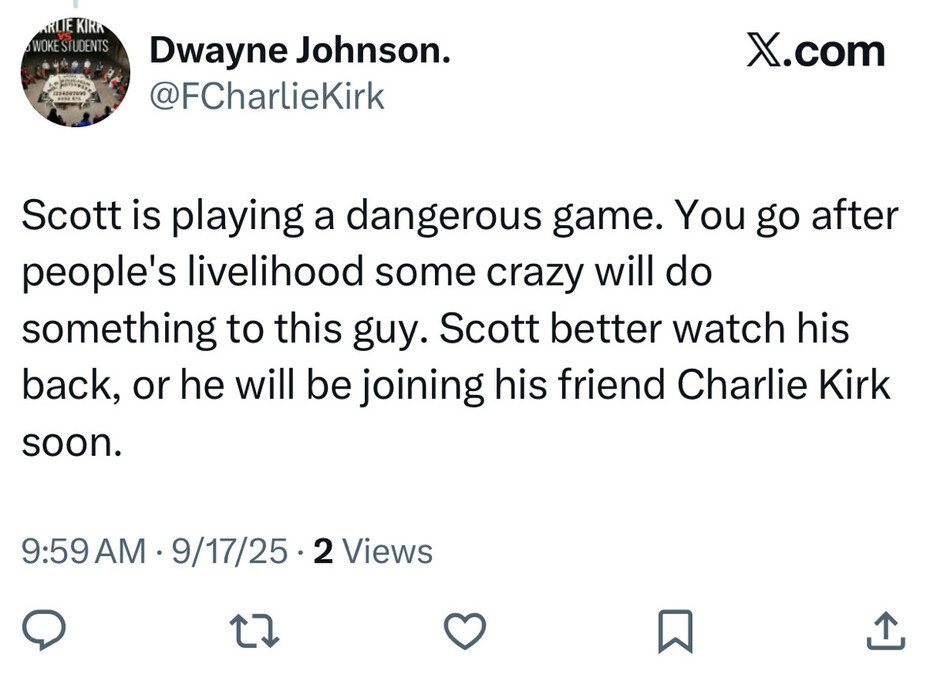
Task: Open the Dwayne Johnson. display name
Action: coord(299,53)
